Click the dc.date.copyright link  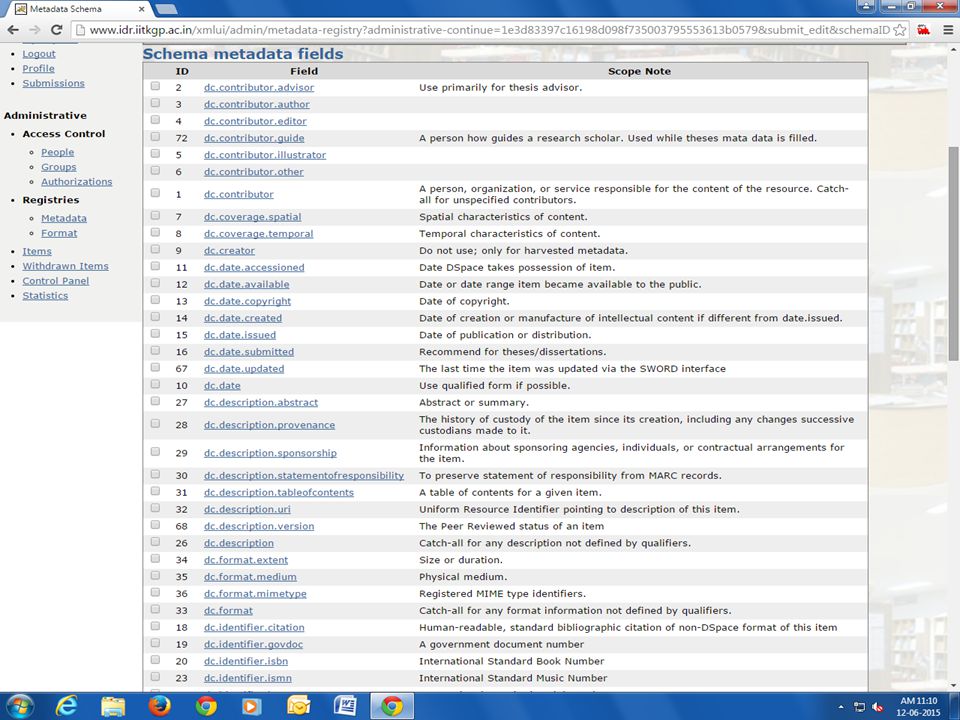click(247, 301)
